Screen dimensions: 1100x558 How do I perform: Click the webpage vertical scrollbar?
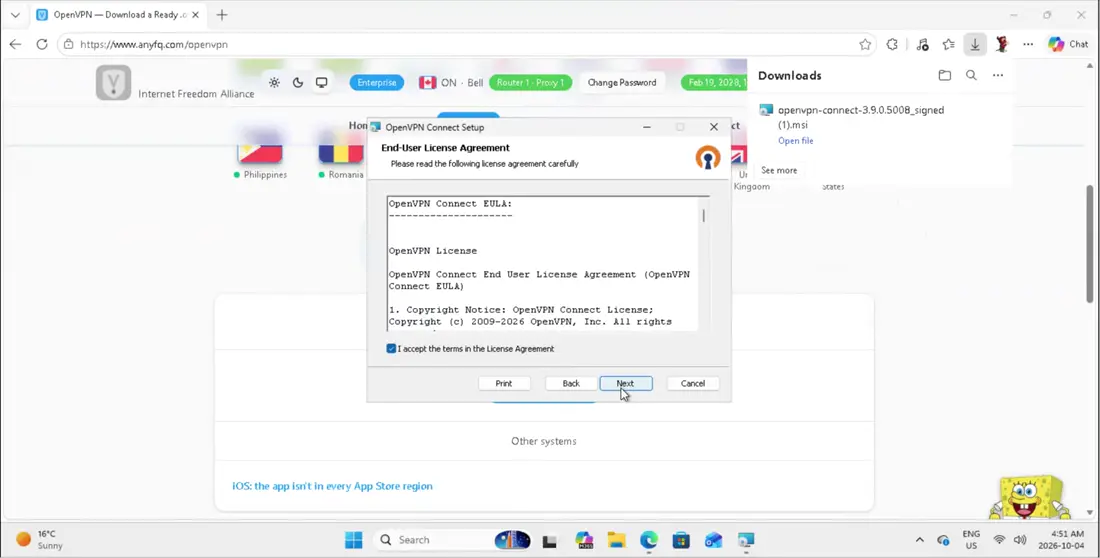[x=1089, y=242]
